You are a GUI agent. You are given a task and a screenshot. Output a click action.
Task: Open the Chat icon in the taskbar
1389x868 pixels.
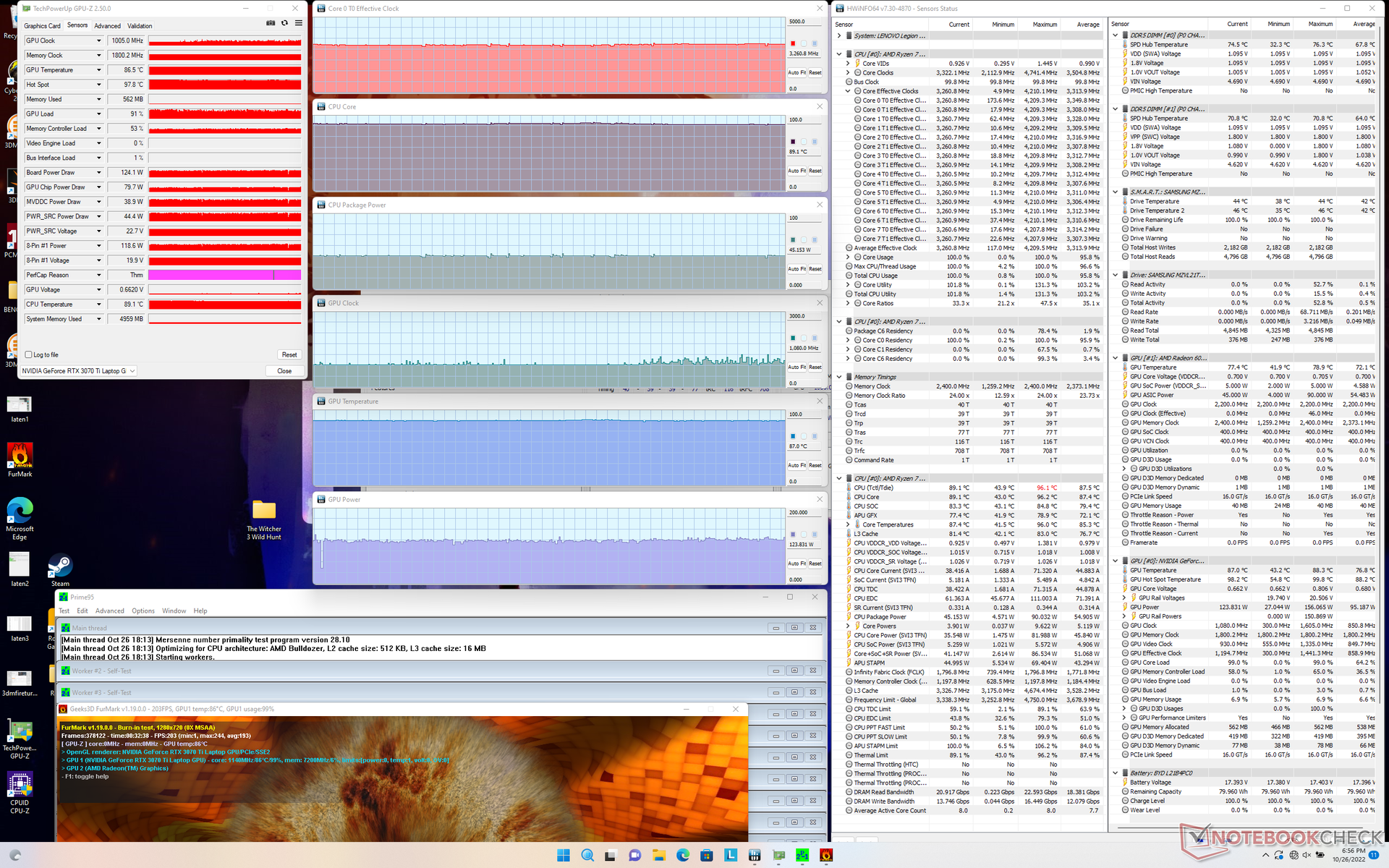tap(634, 855)
